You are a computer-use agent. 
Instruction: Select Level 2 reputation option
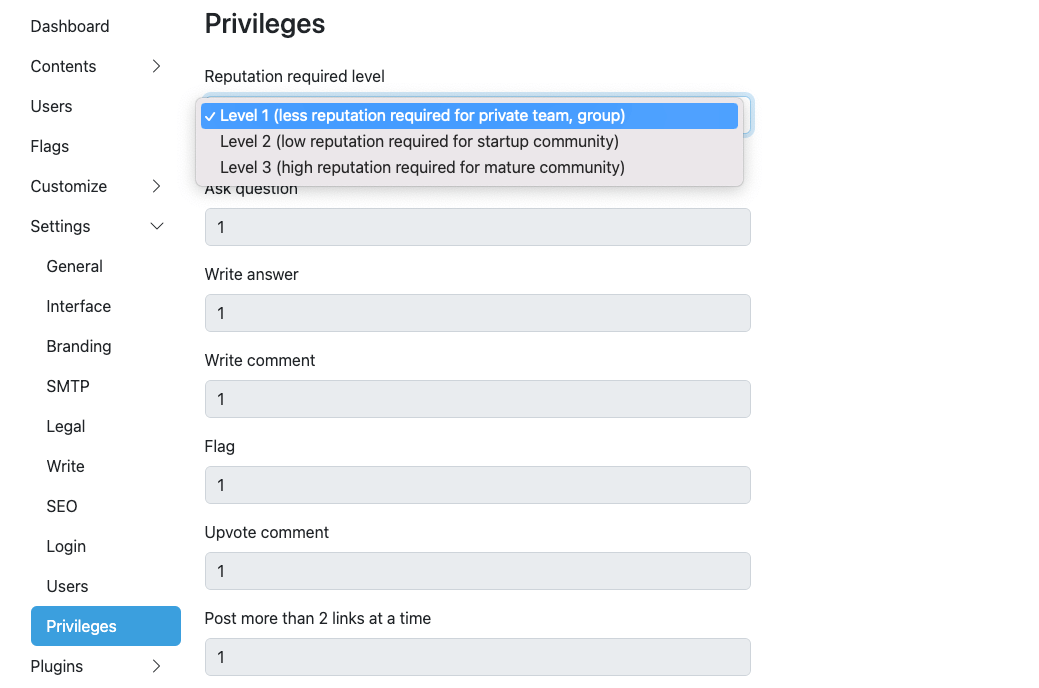pyautogui.click(x=419, y=141)
